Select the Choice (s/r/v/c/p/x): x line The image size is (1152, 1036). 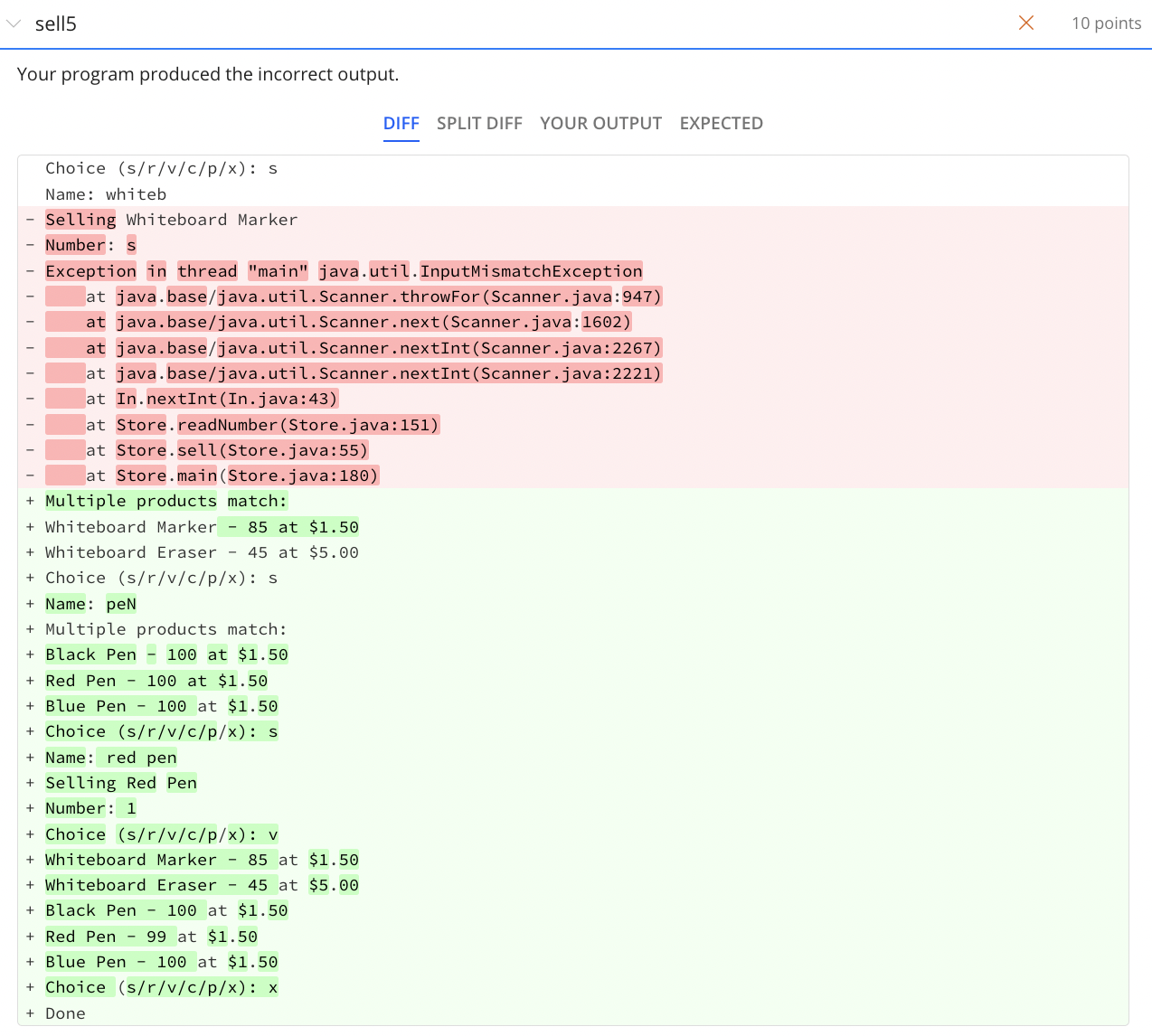click(160, 986)
